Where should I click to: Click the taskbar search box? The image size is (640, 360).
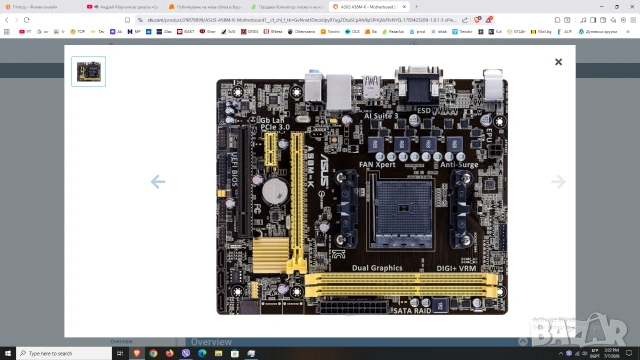pyautogui.click(x=64, y=353)
